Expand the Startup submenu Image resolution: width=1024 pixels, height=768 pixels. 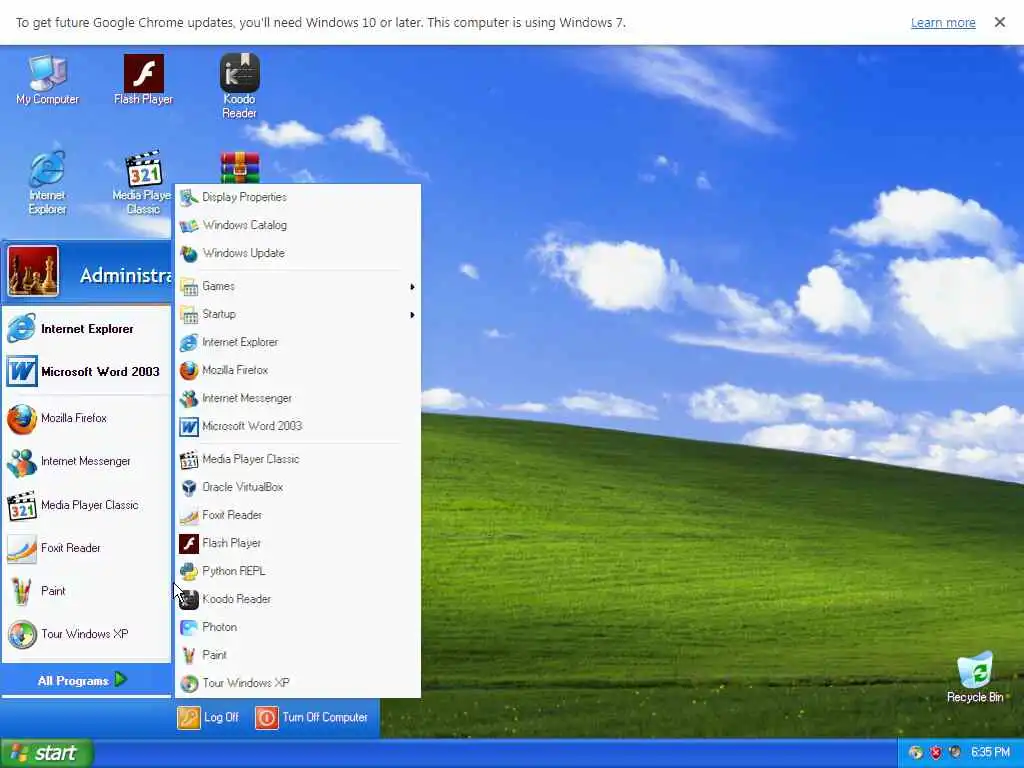point(297,314)
